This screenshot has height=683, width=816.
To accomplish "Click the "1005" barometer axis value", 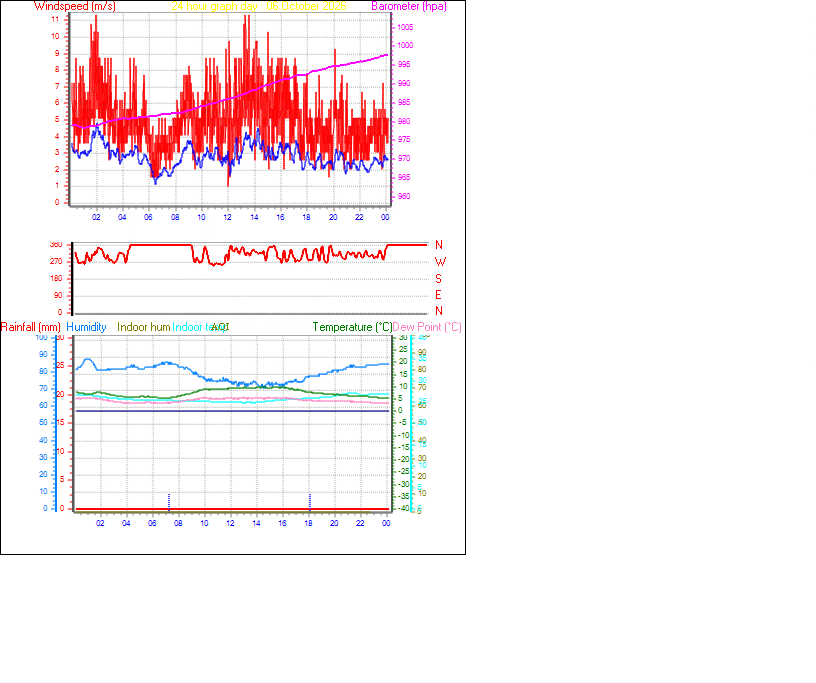I will [x=405, y=27].
